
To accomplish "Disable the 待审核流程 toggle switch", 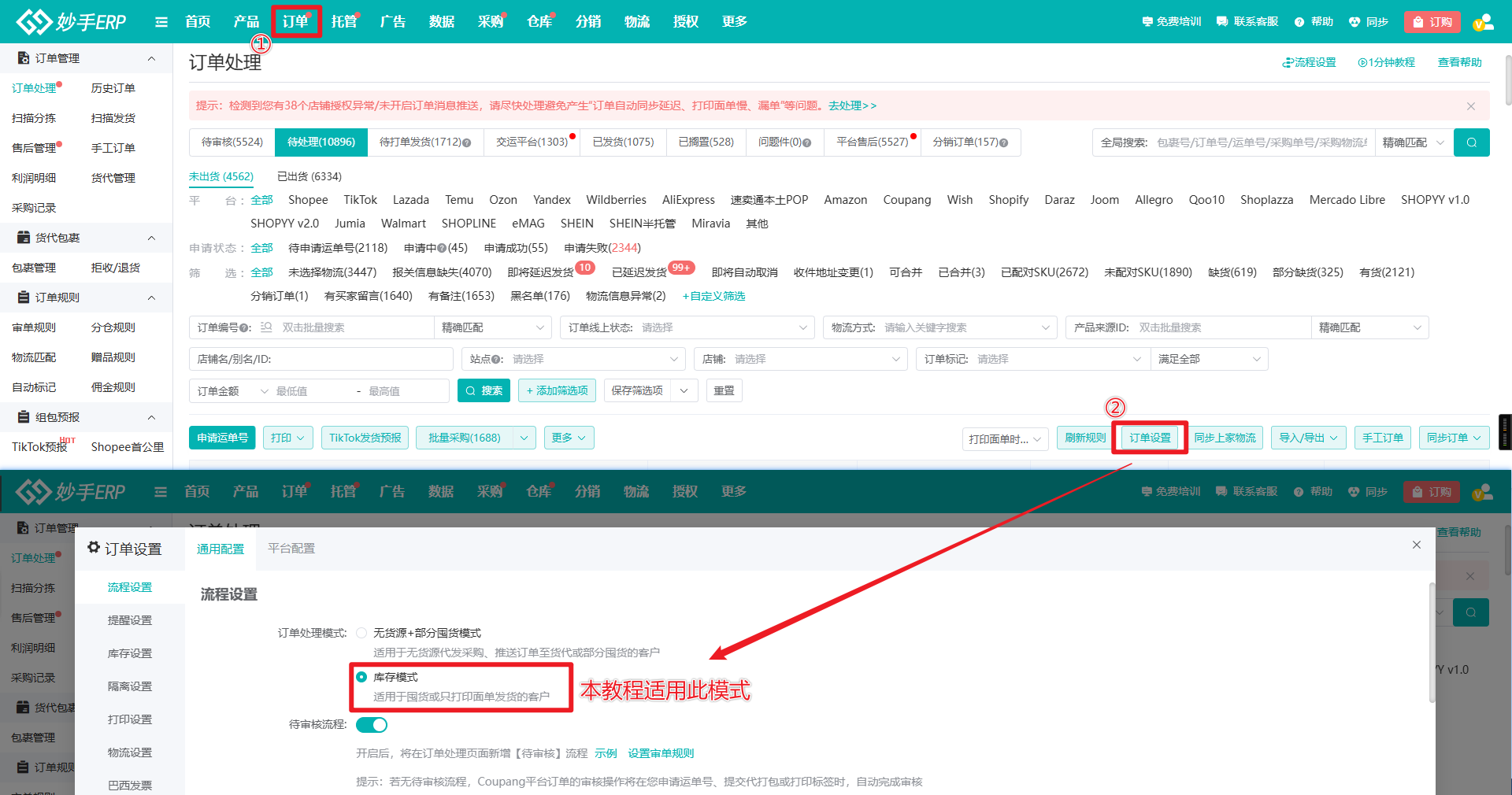I will [372, 725].
